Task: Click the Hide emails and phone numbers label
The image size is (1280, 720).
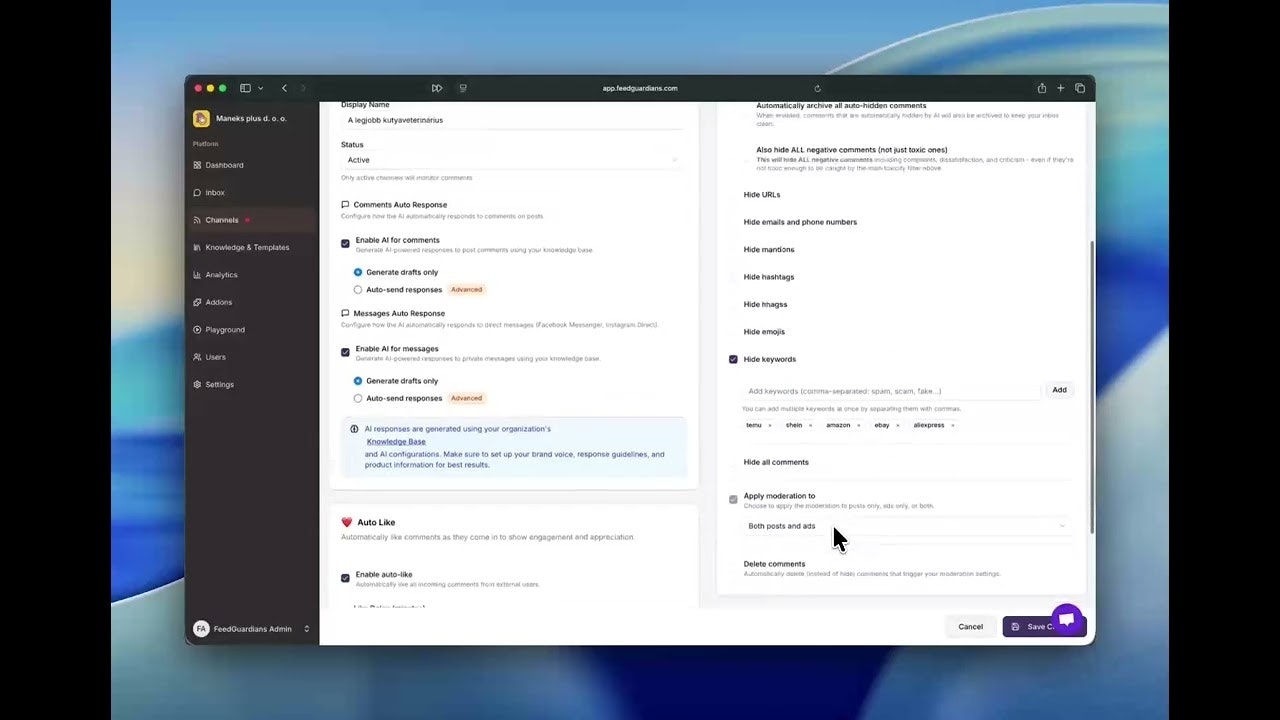Action: point(800,222)
